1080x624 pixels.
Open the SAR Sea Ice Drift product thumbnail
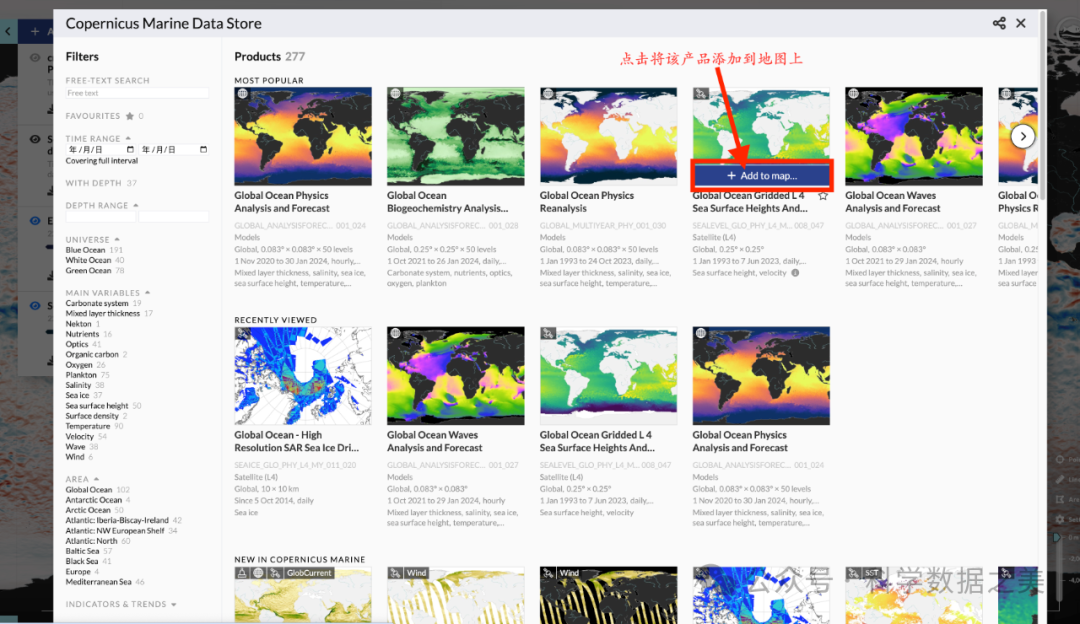click(303, 376)
